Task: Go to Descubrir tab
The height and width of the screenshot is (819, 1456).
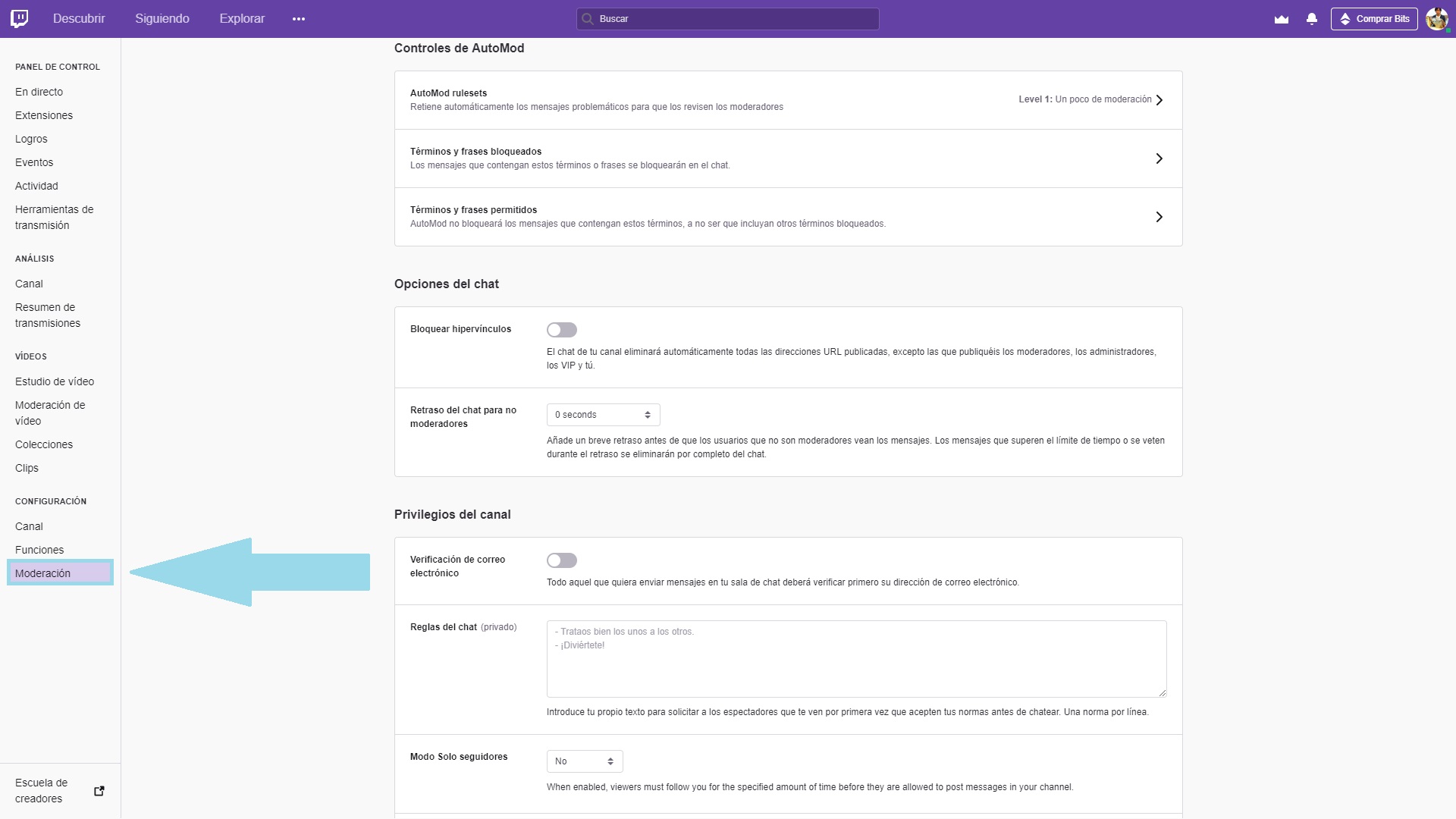Action: pos(79,19)
